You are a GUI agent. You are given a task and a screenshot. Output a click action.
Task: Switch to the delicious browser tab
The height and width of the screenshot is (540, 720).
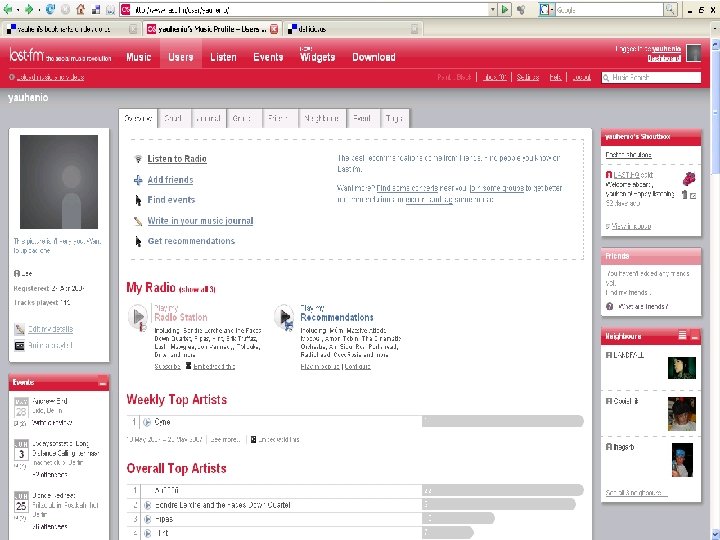(x=353, y=29)
